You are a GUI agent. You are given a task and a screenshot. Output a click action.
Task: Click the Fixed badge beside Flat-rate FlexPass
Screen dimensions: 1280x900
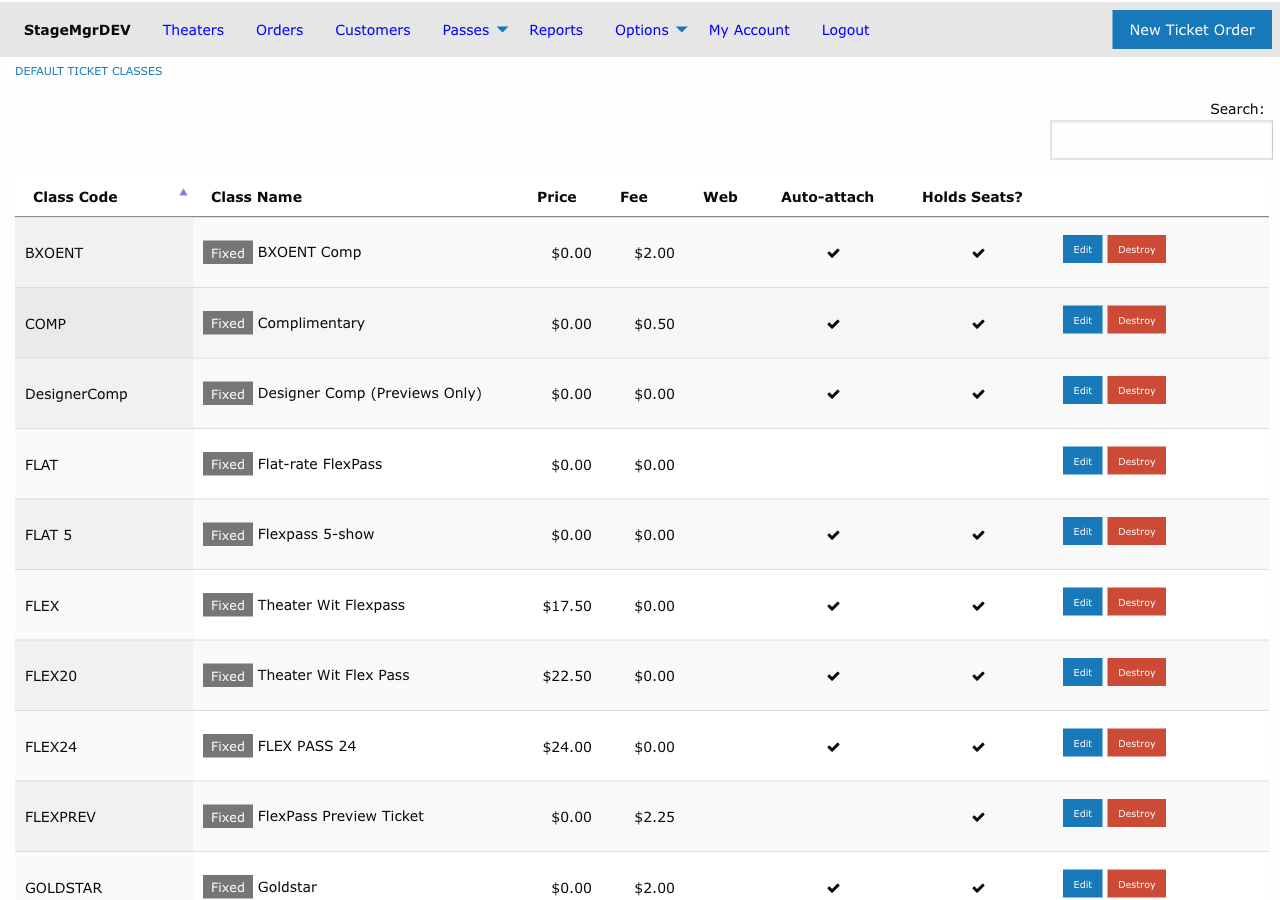[228, 464]
